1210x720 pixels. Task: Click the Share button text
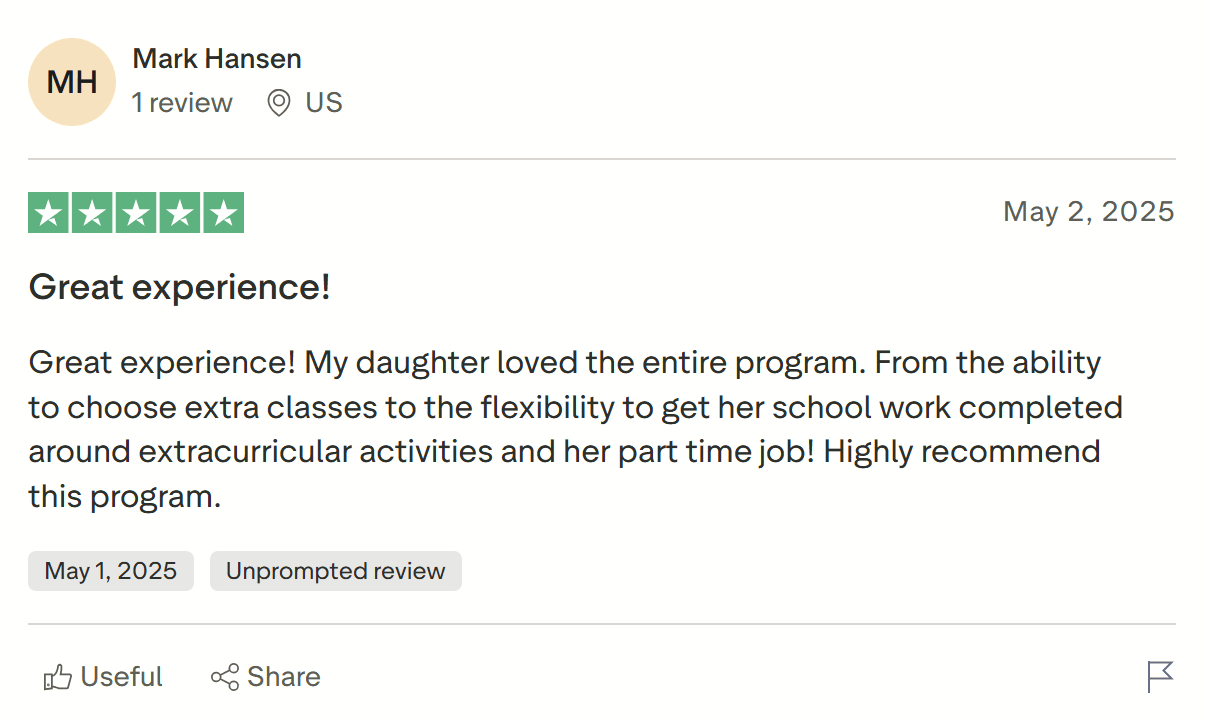281,677
